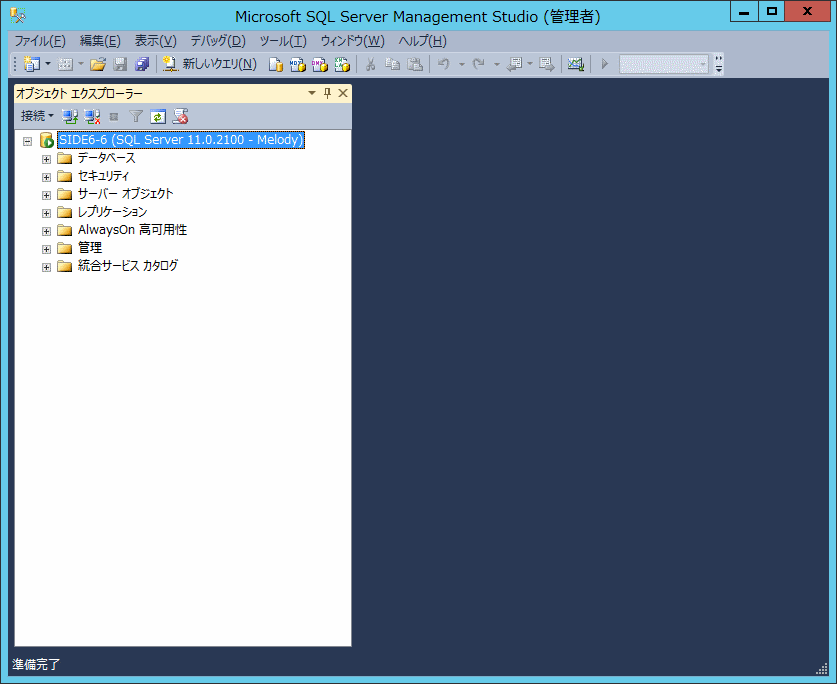Open the Undo history dropdown arrow
The height and width of the screenshot is (684, 837).
click(x=462, y=64)
